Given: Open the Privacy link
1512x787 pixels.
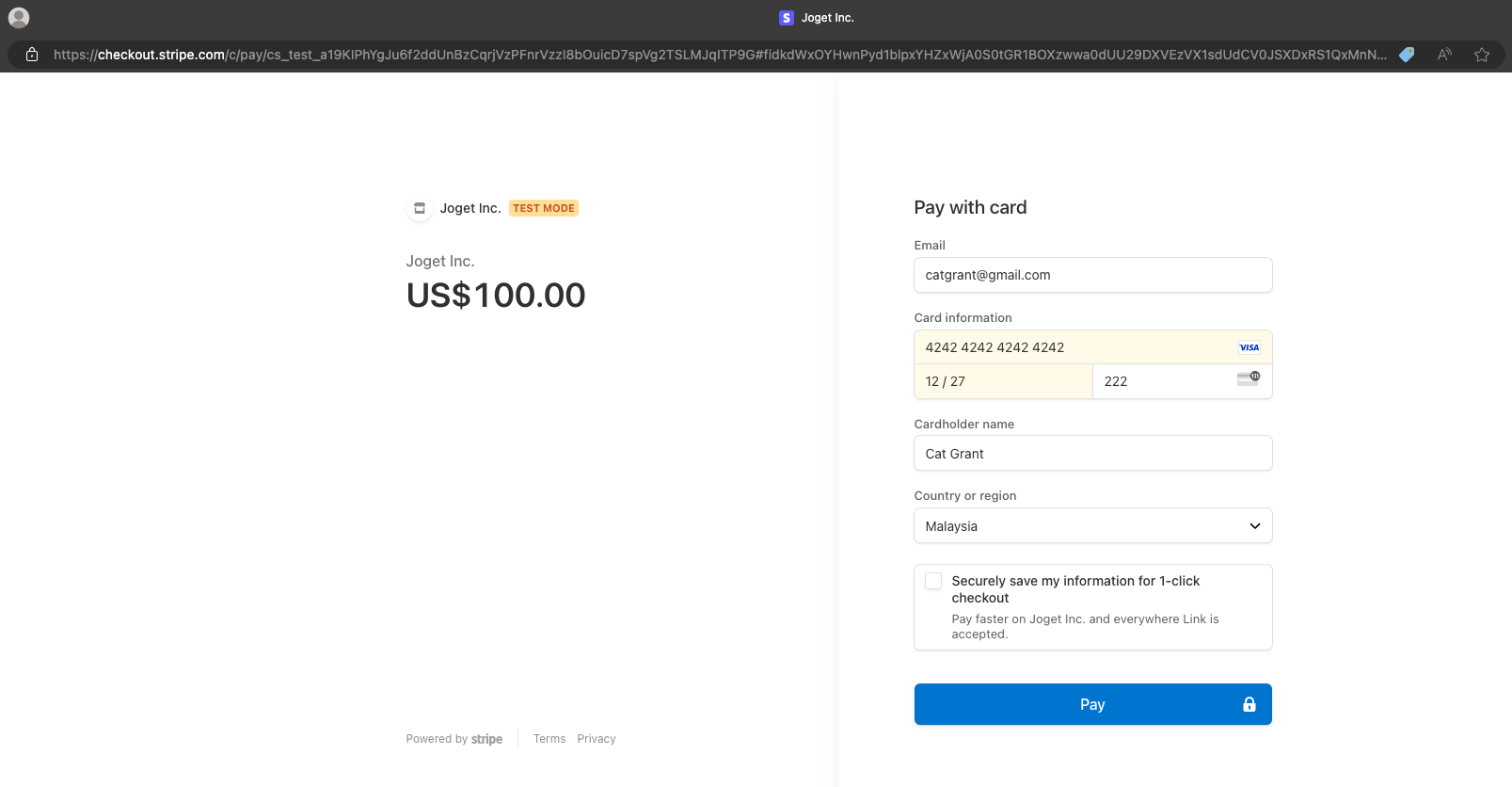Looking at the screenshot, I should click(x=597, y=739).
